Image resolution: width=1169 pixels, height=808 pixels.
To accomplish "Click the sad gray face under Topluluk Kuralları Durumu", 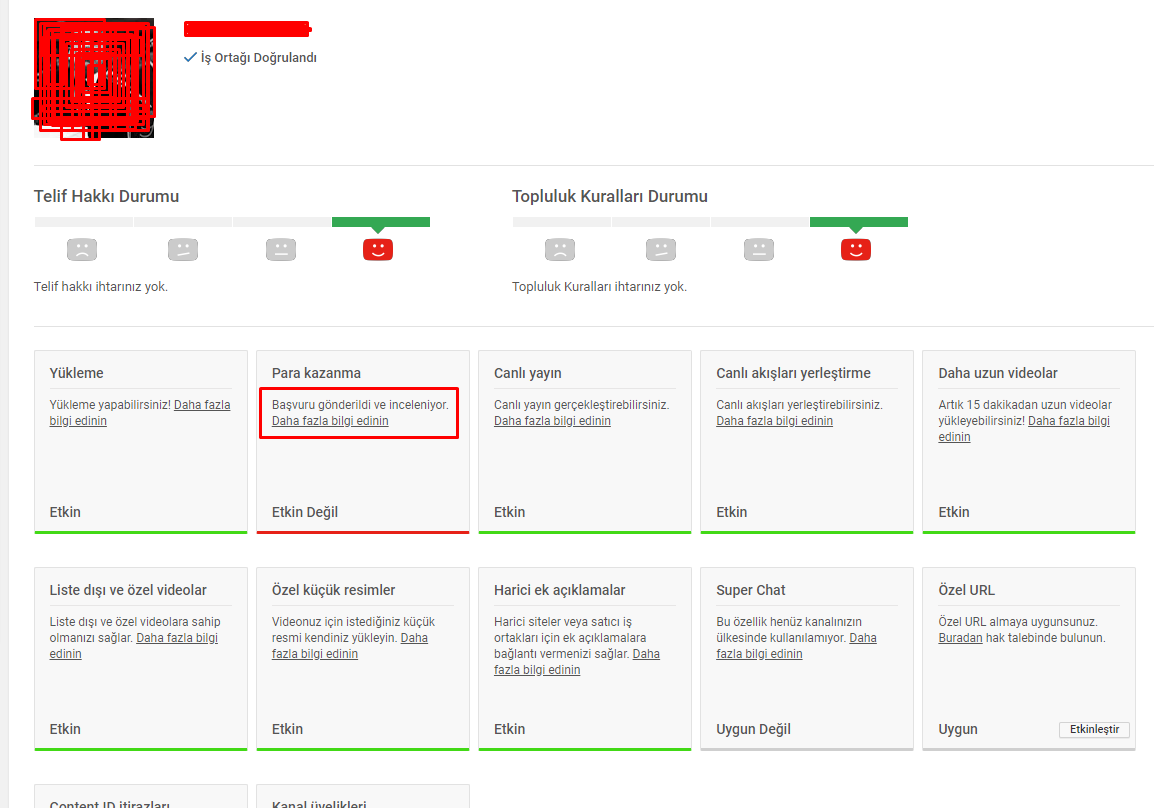I will pyautogui.click(x=560, y=250).
